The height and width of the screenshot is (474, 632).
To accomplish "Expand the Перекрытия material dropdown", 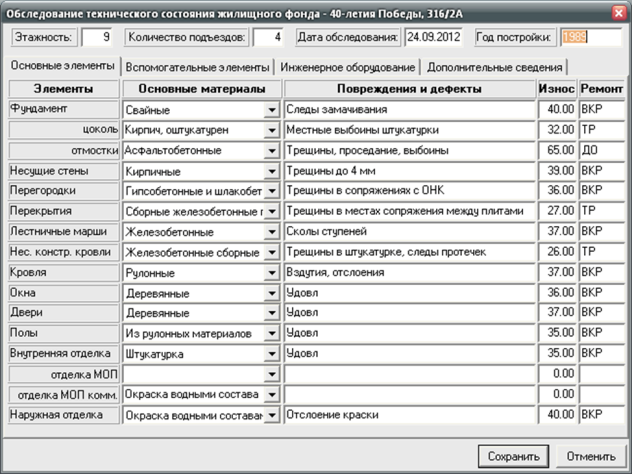I will (272, 211).
